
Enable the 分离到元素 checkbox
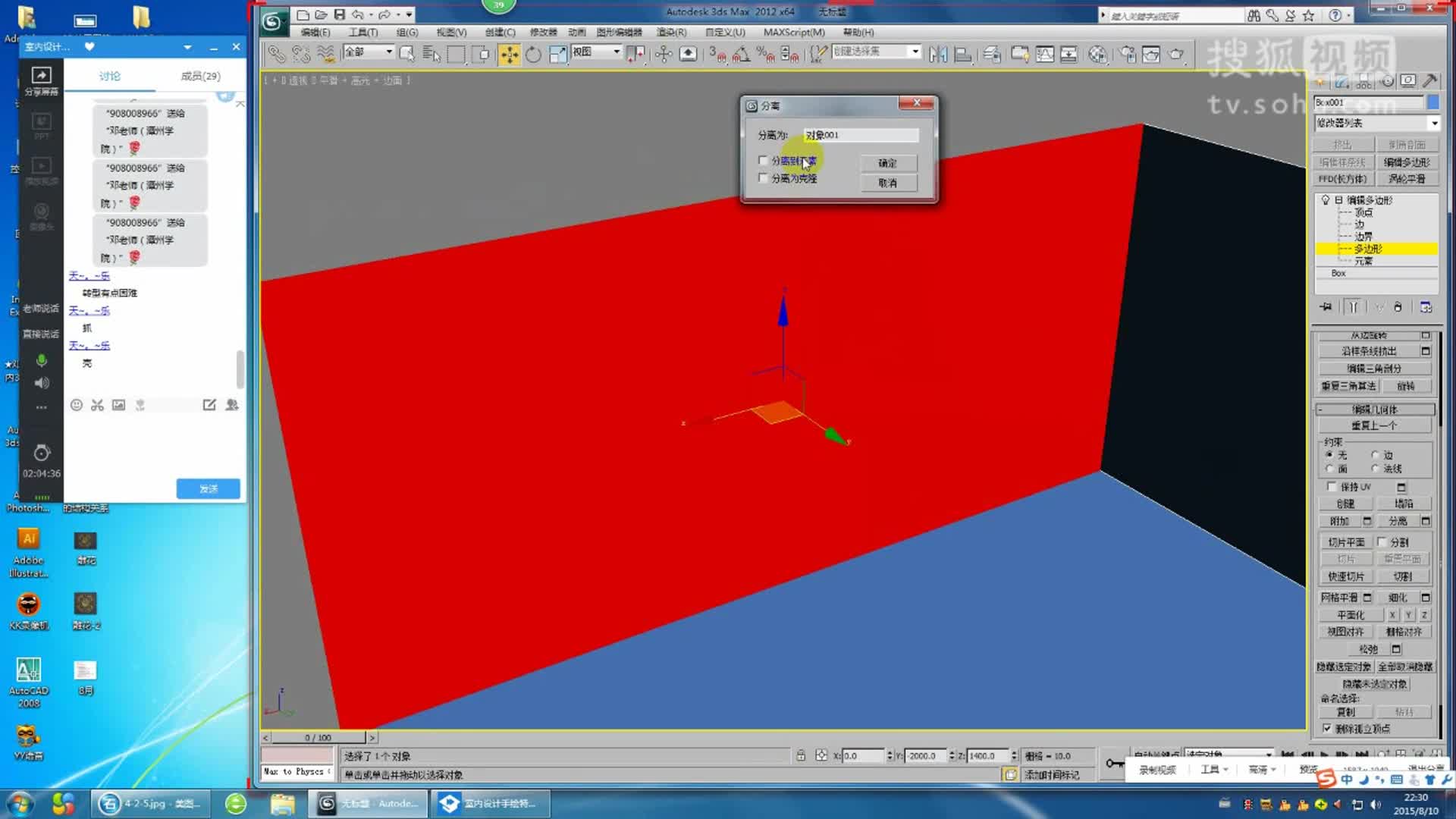coord(763,161)
